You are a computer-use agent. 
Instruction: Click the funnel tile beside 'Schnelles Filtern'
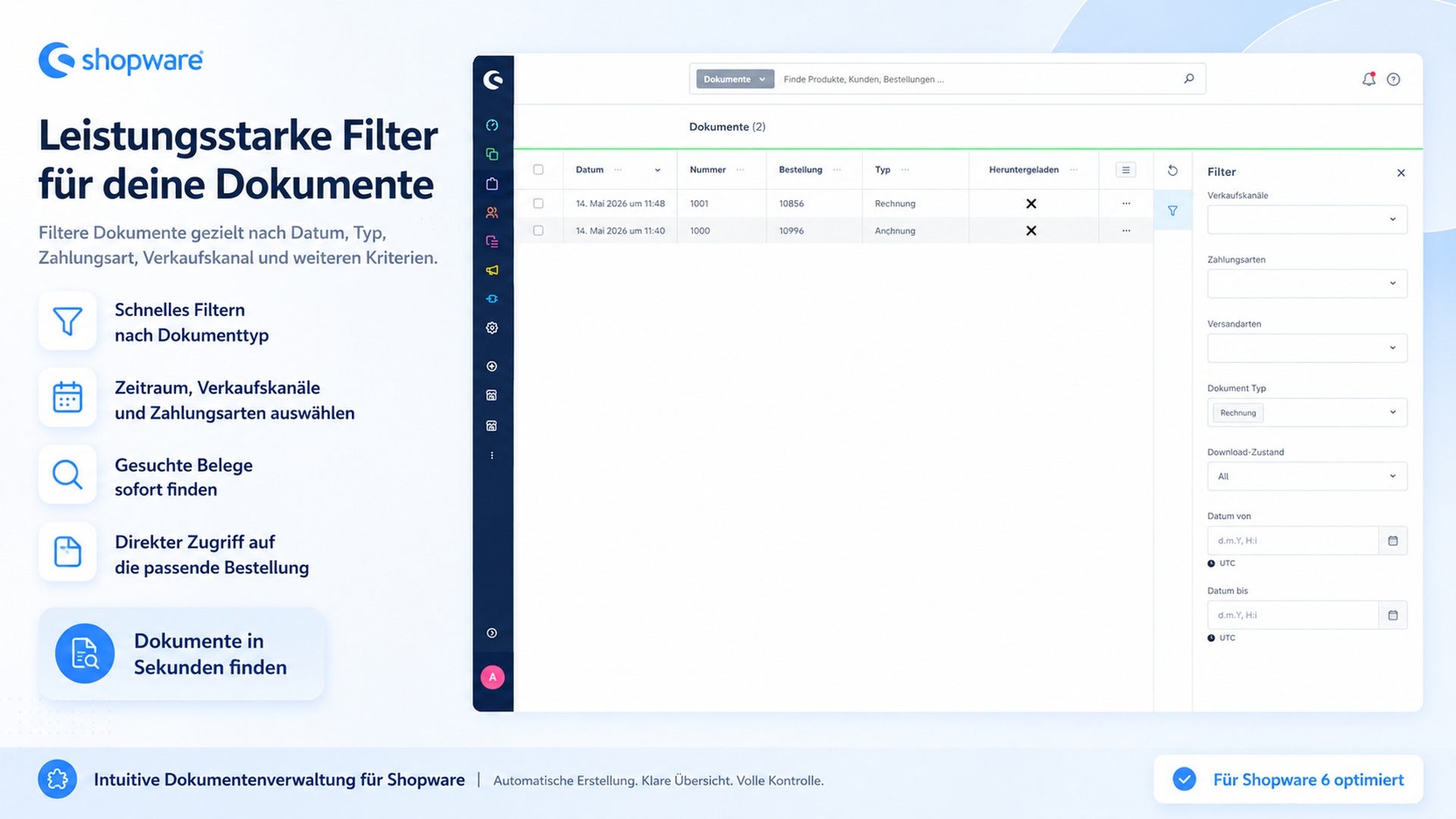(x=67, y=321)
